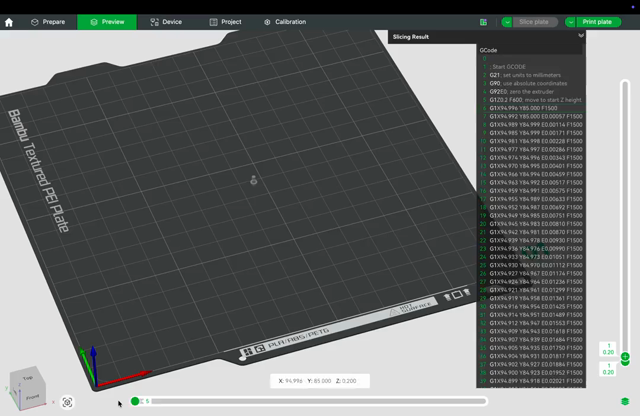The height and width of the screenshot is (416, 640).
Task: Select the 'G90; use absolute coordinates' line
Action: [x=531, y=83]
